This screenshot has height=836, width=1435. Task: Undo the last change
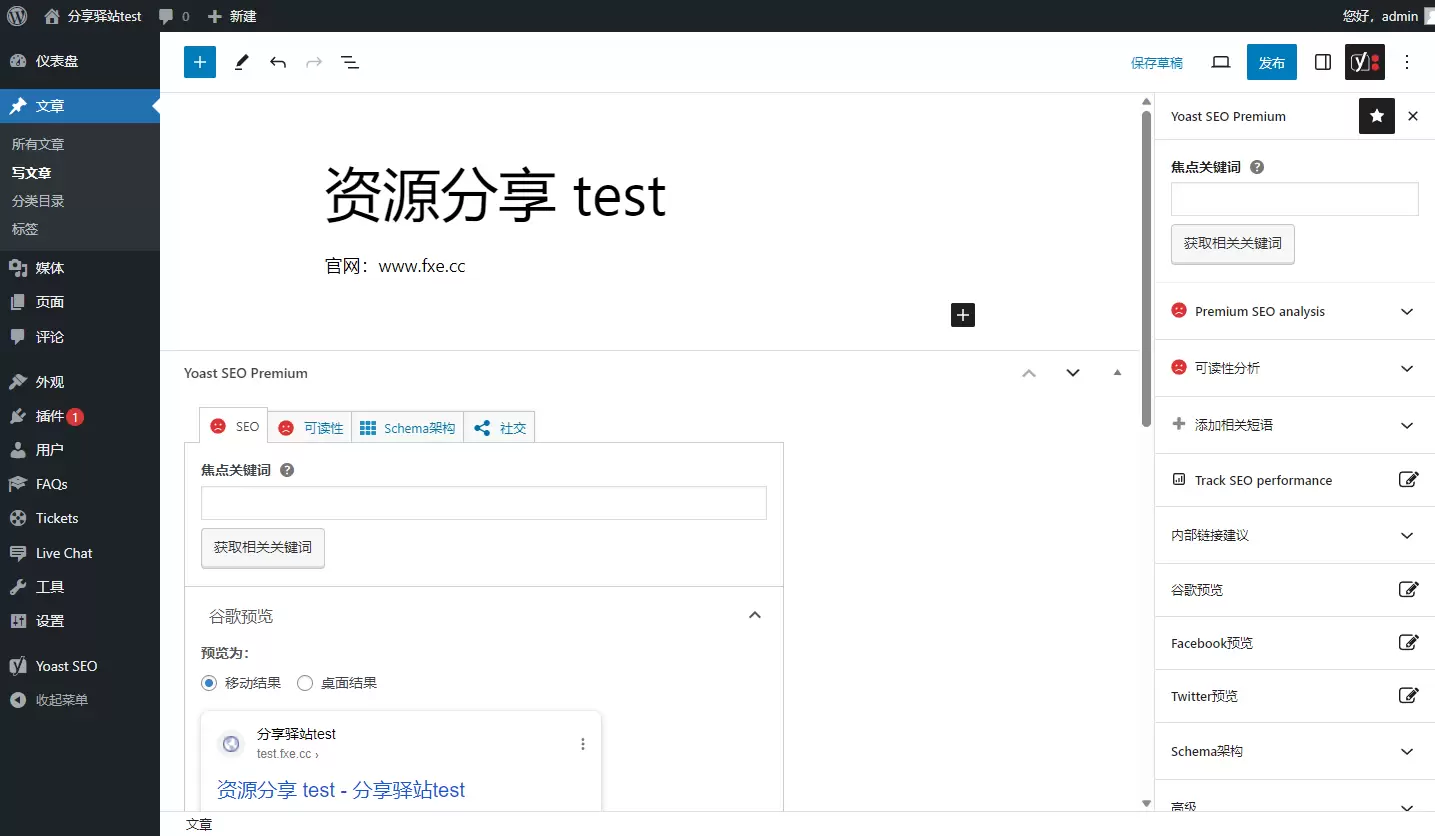coord(278,62)
